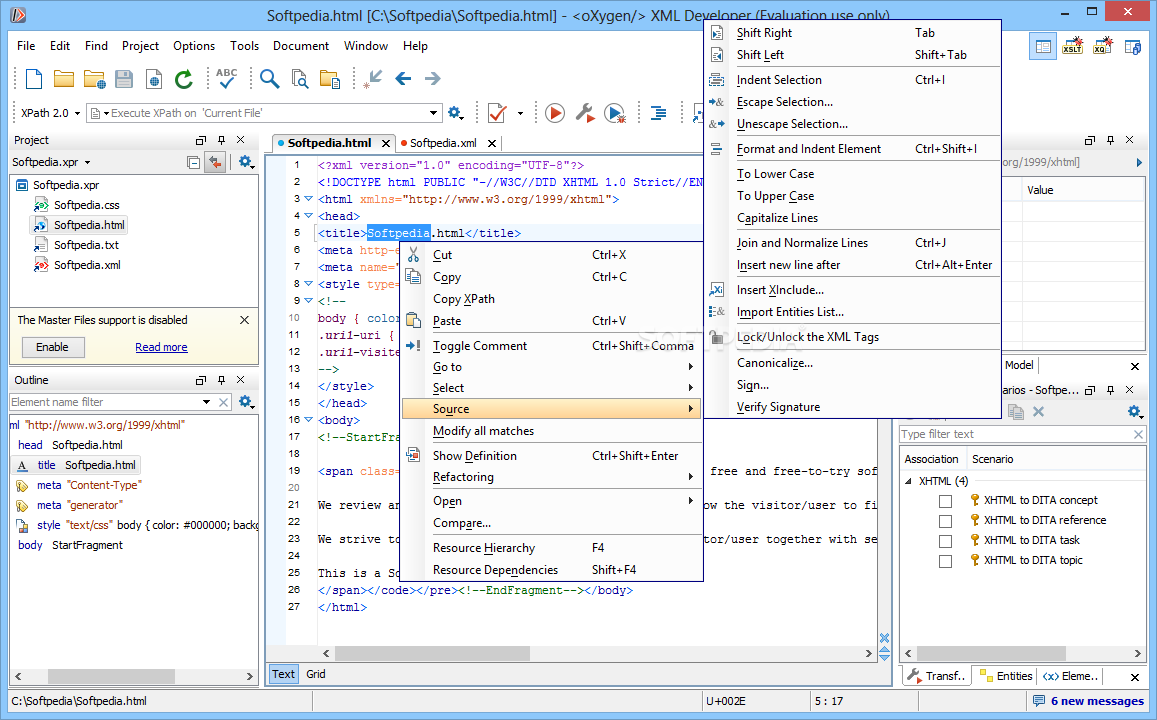Open the XPath expression history dropdown arrow

point(433,113)
